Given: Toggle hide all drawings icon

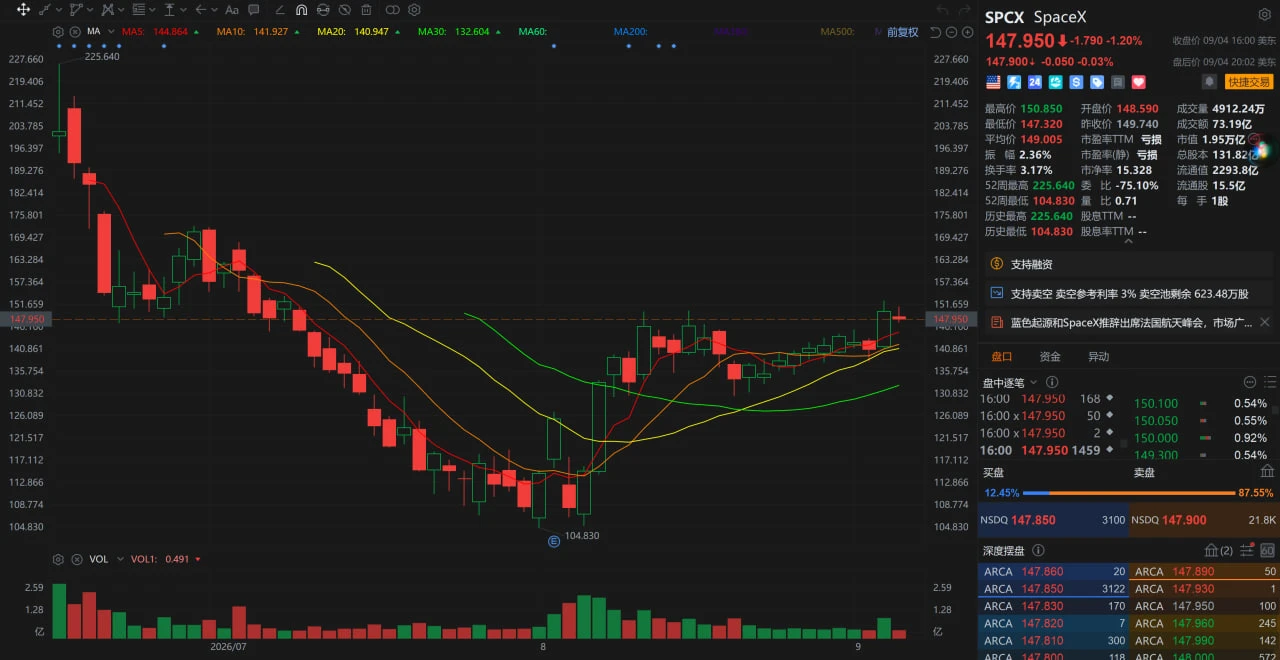Looking at the screenshot, I should 345,10.
